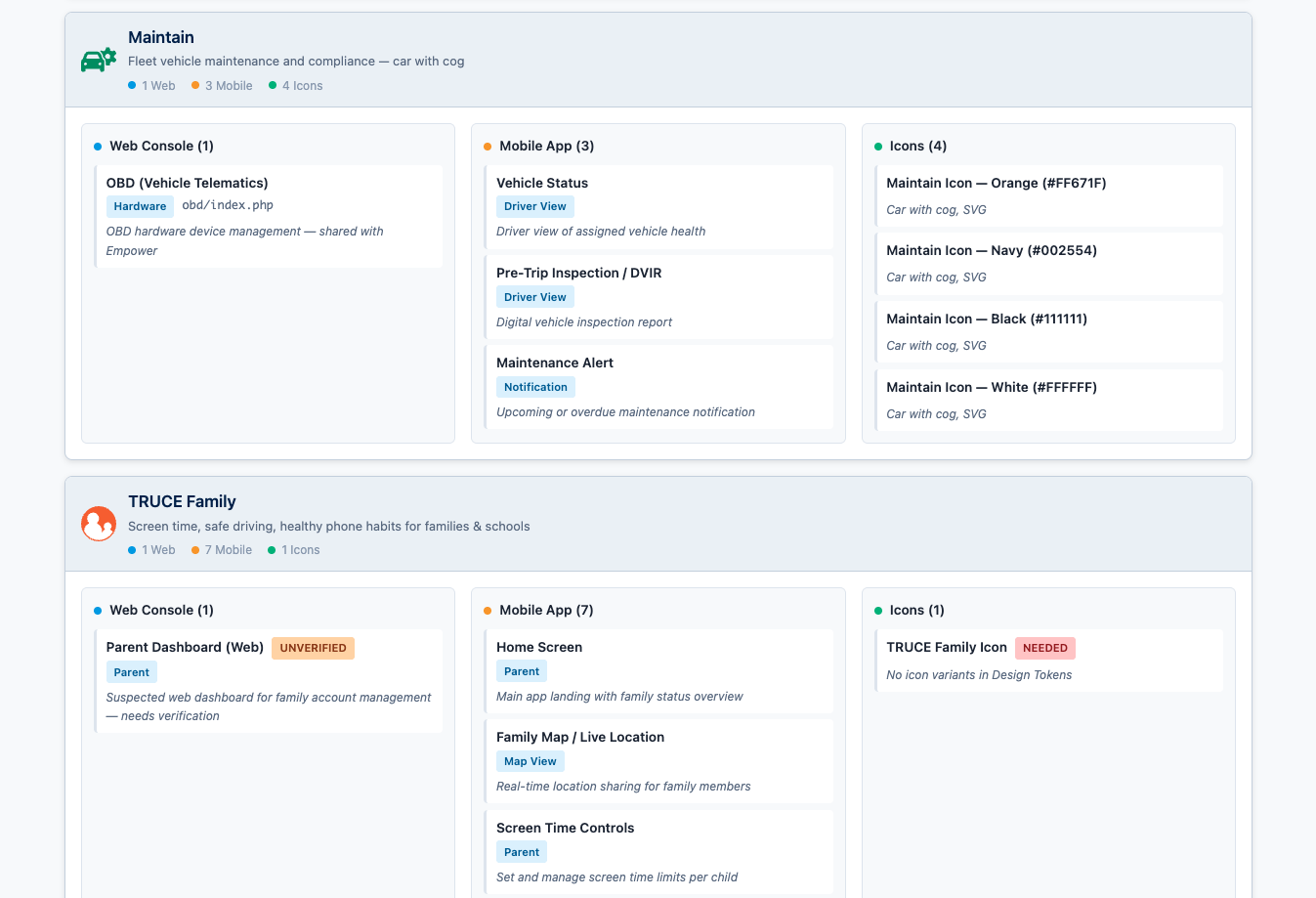Viewport: 1316px width, 898px height.
Task: Open the Family Map / Live Location entry
Action: pos(658,761)
